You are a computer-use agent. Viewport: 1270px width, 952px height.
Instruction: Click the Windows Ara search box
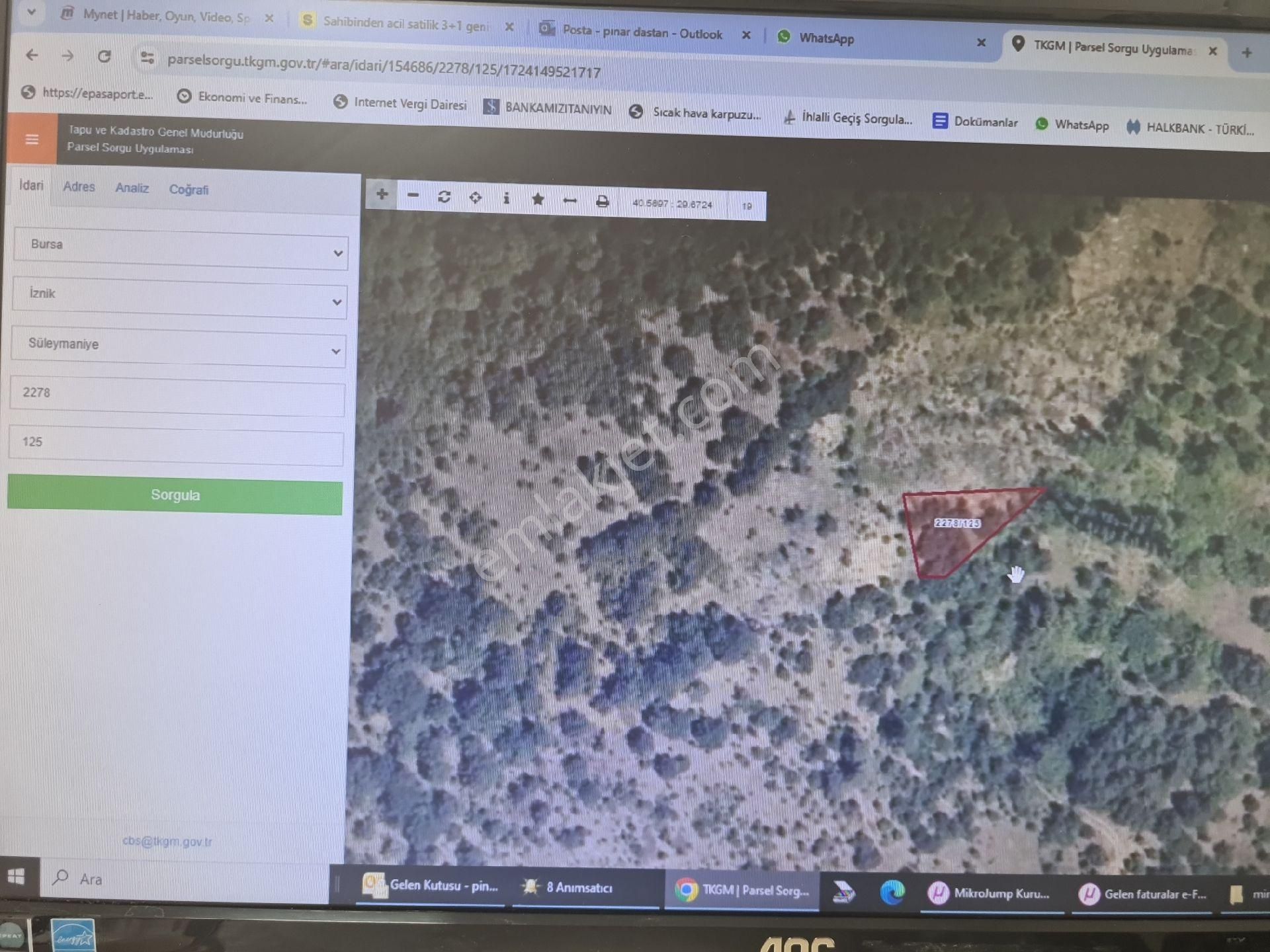185,879
